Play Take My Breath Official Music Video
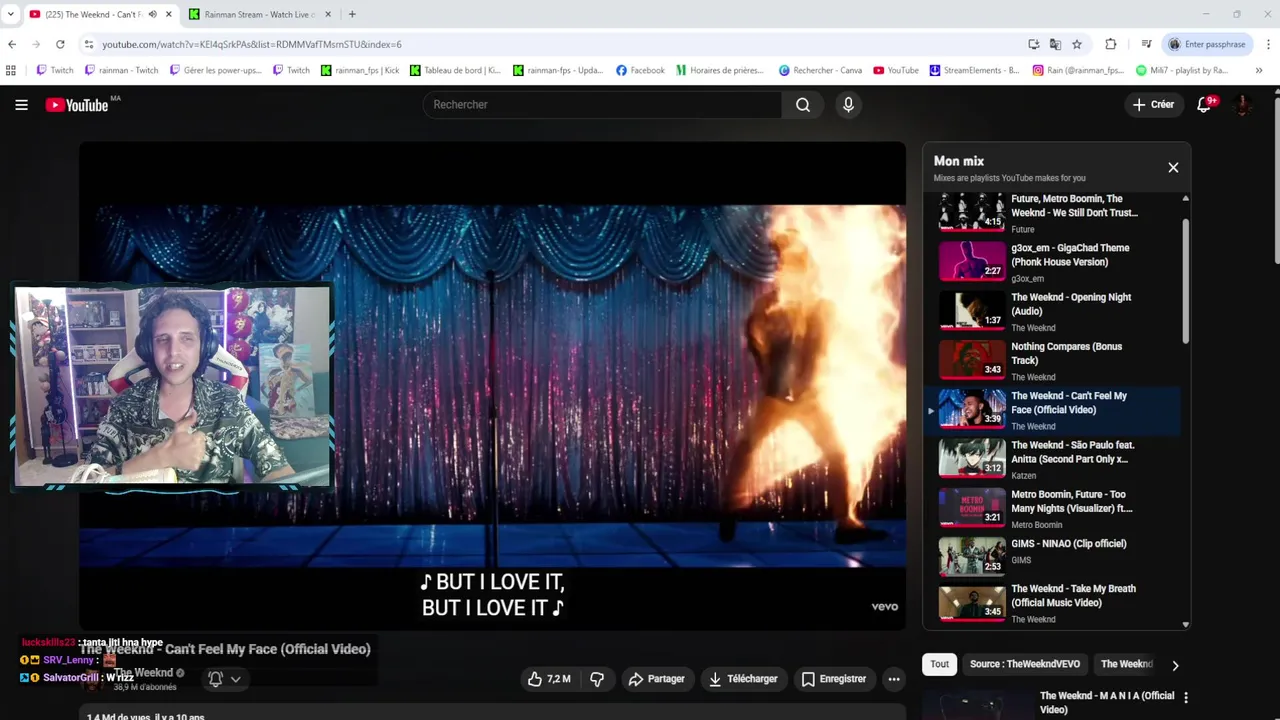 (x=1054, y=604)
